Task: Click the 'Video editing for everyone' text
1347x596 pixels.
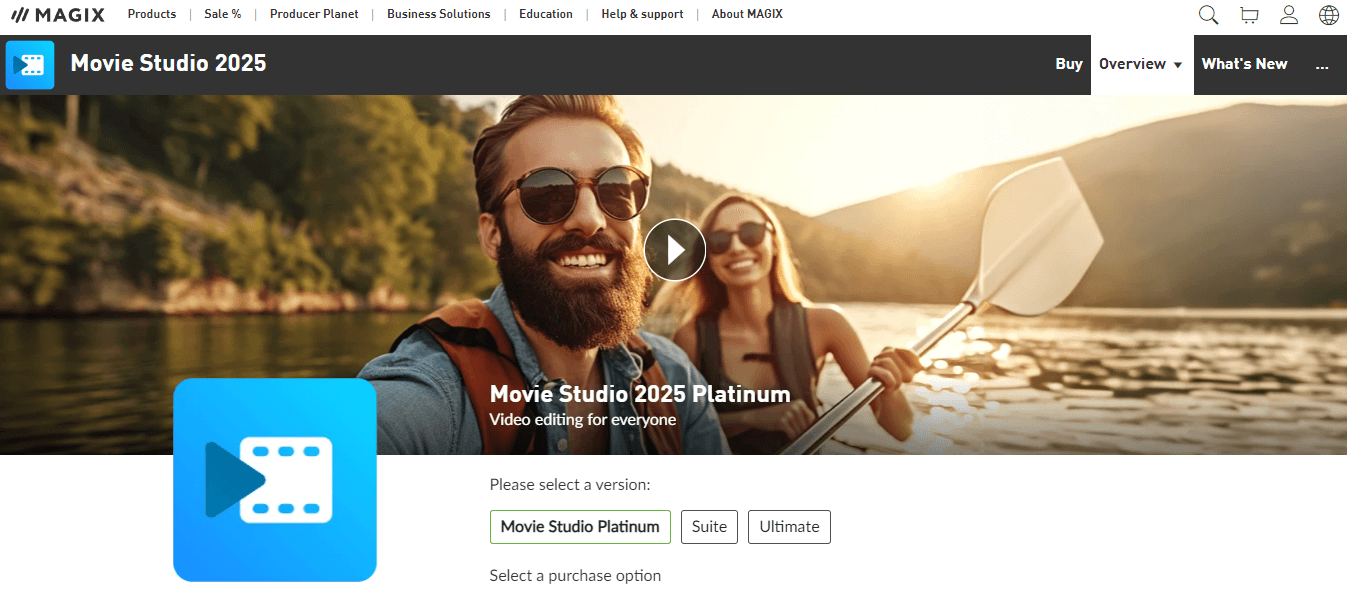Action: [x=583, y=420]
